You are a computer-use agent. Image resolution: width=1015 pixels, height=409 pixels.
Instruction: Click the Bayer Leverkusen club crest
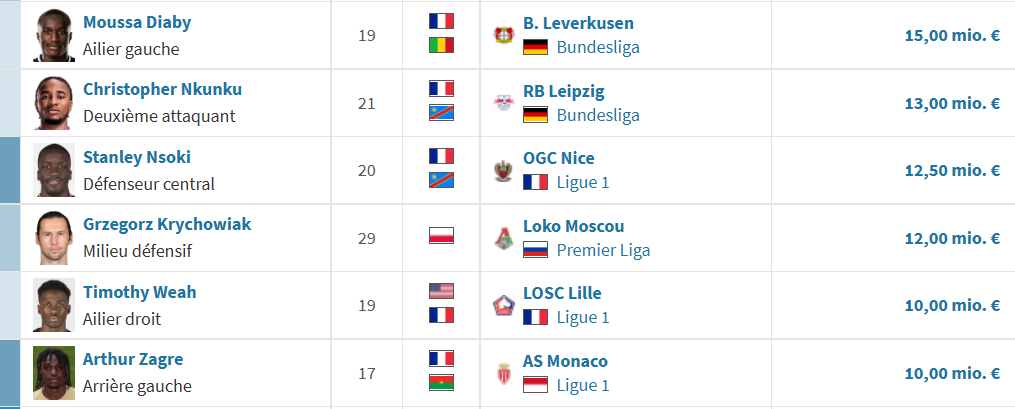[503, 35]
